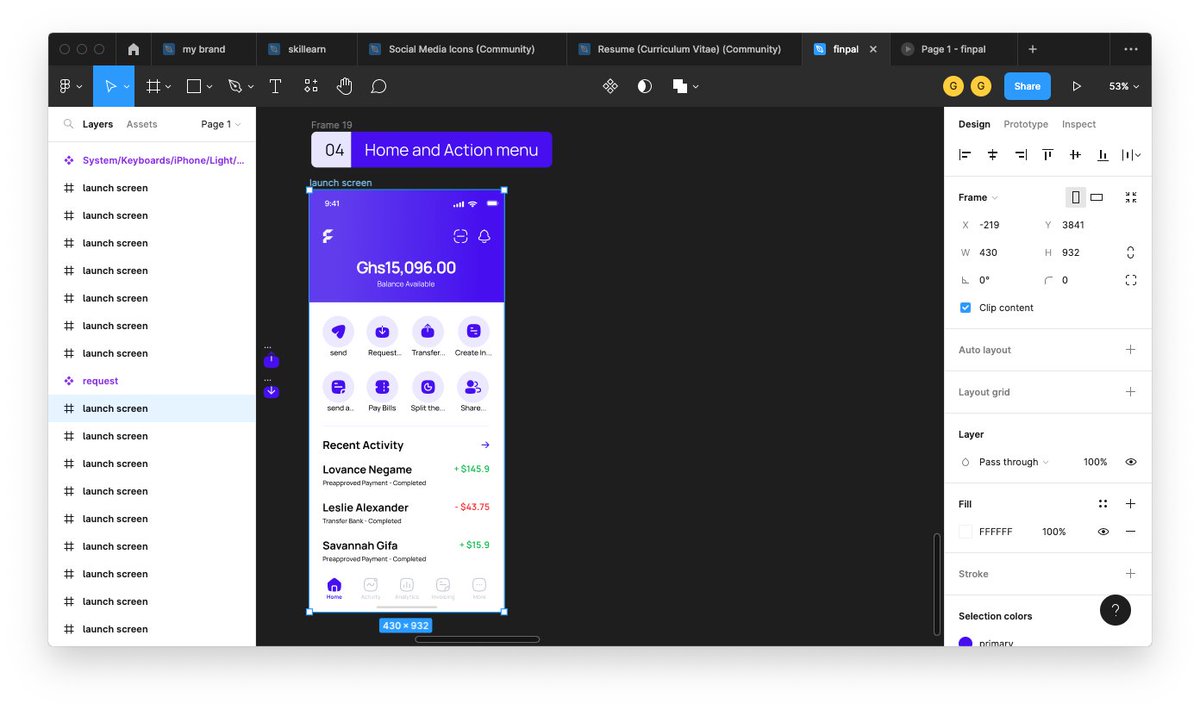The image size is (1200, 710).
Task: Click Align horizontal centers icon
Action: pyautogui.click(x=993, y=155)
